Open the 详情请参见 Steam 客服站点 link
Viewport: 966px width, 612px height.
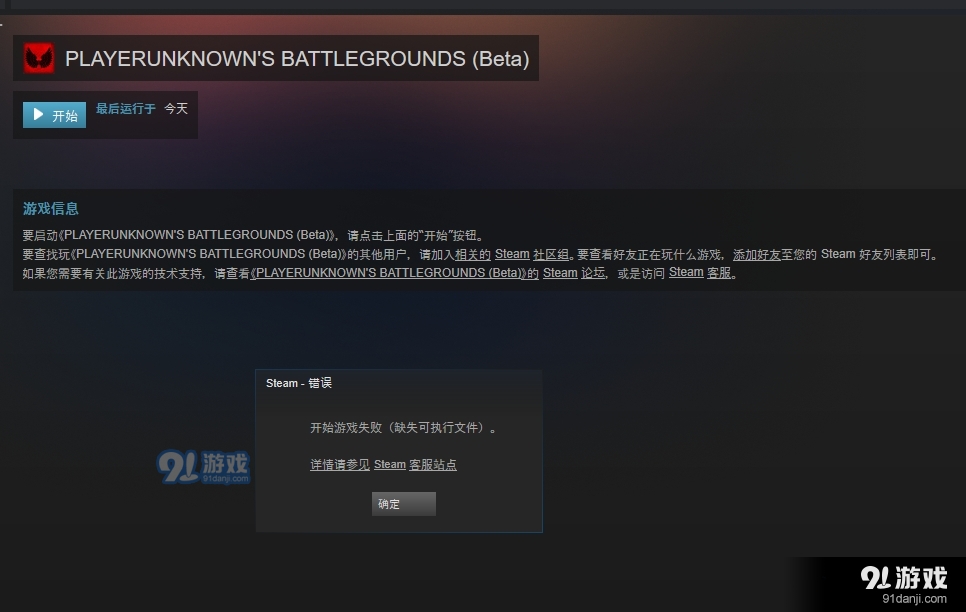pos(383,465)
